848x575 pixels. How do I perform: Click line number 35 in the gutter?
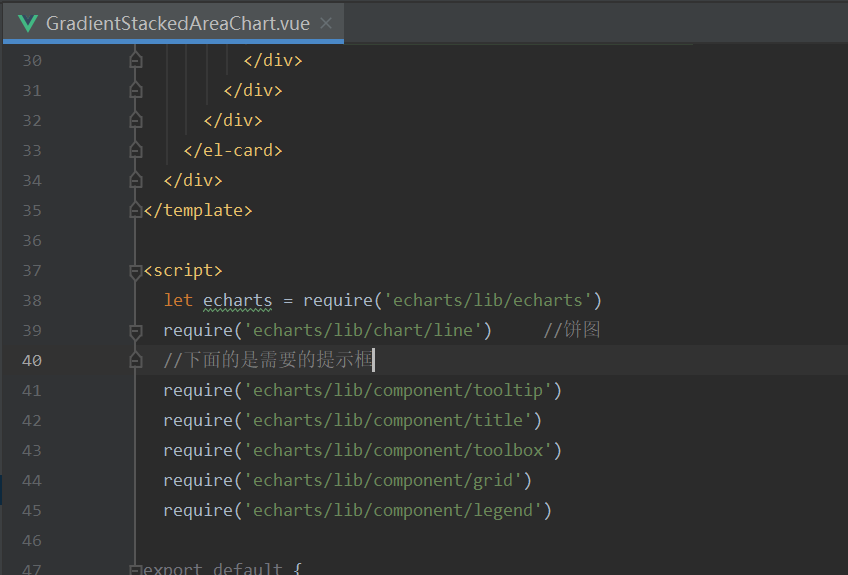[x=32, y=210]
